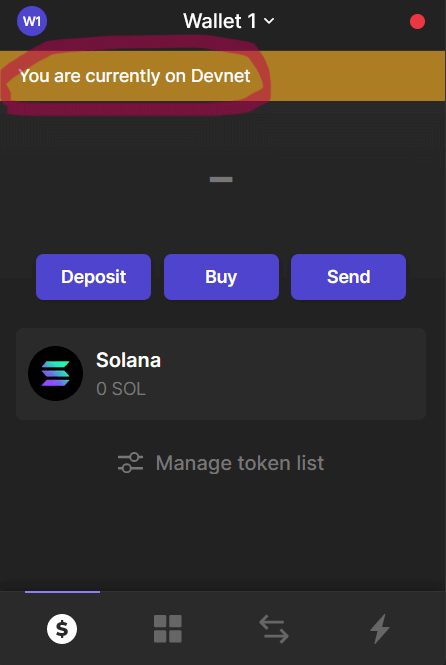The width and height of the screenshot is (446, 665).
Task: Click the "You are currently on Devnet" banner
Action: tap(223, 76)
